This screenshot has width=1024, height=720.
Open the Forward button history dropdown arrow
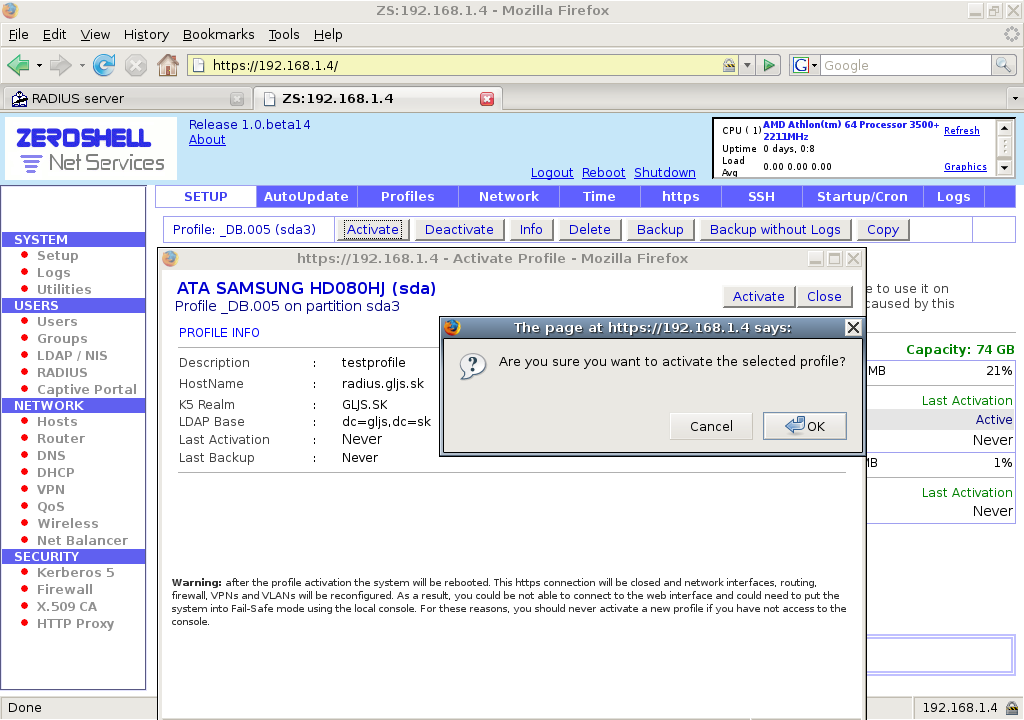coord(82,65)
